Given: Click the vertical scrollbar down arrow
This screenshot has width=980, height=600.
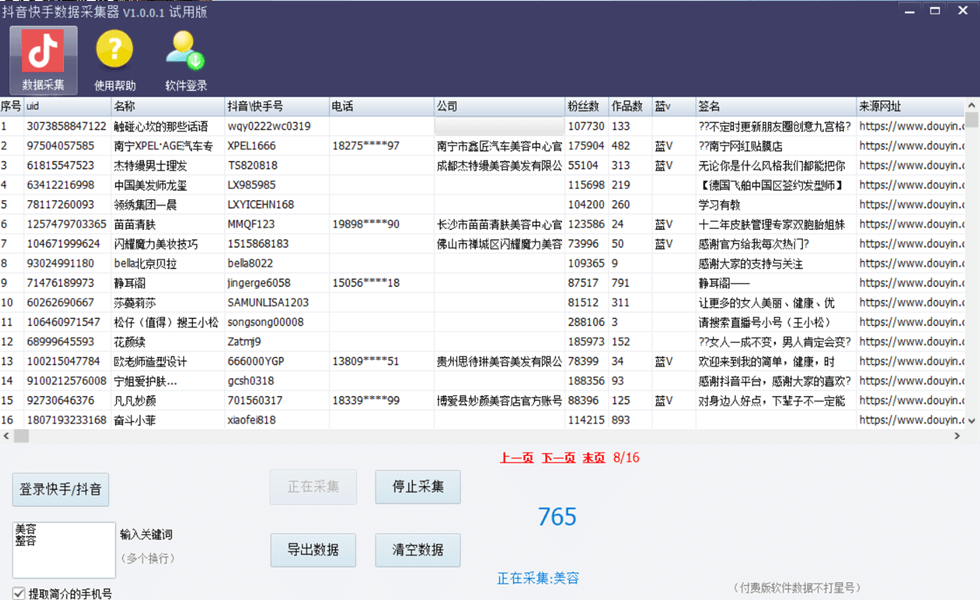Looking at the screenshot, I should pos(972,421).
